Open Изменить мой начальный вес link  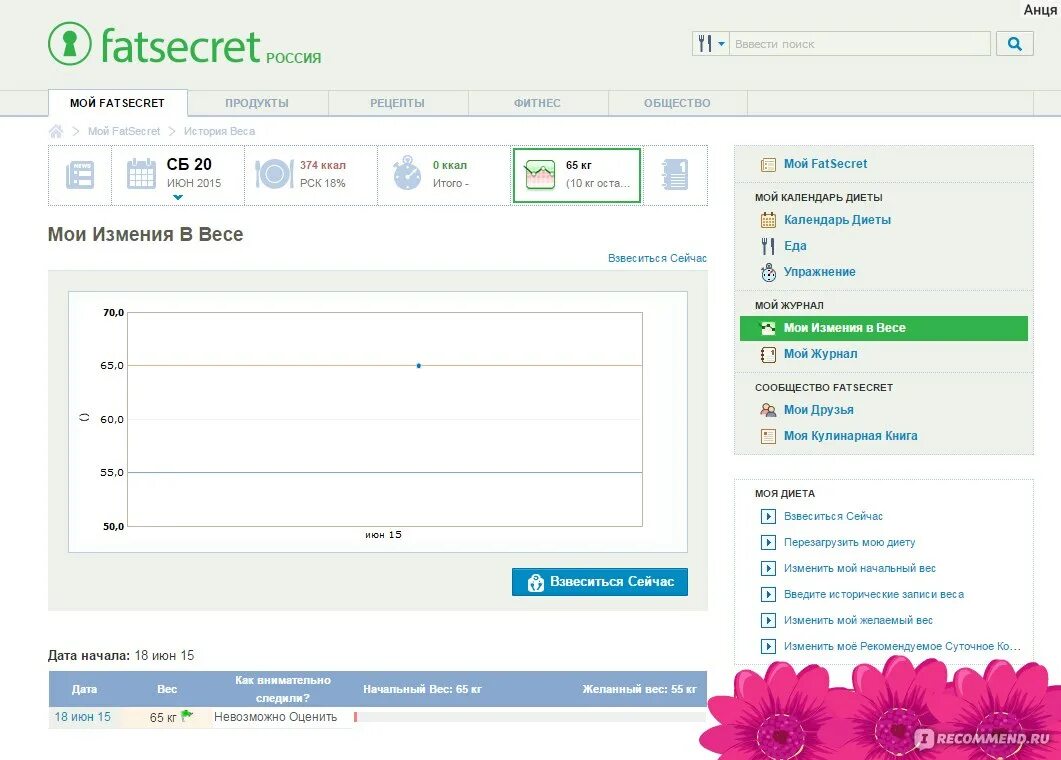(859, 568)
